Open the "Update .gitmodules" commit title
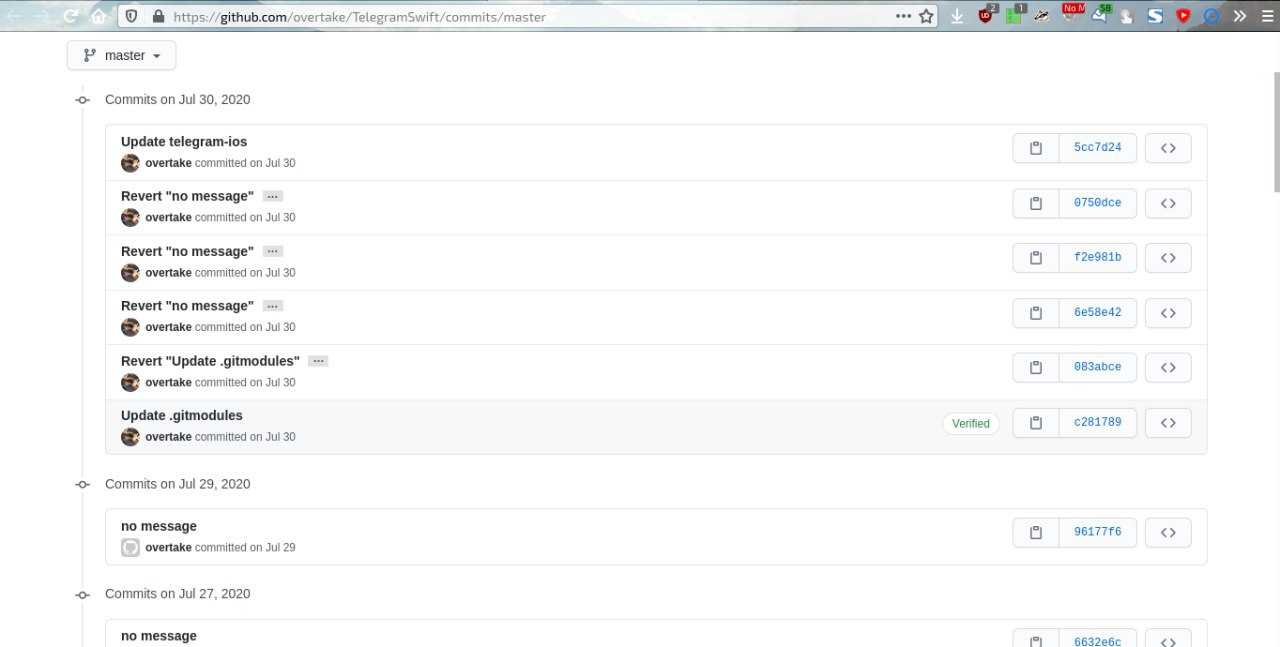 point(182,416)
